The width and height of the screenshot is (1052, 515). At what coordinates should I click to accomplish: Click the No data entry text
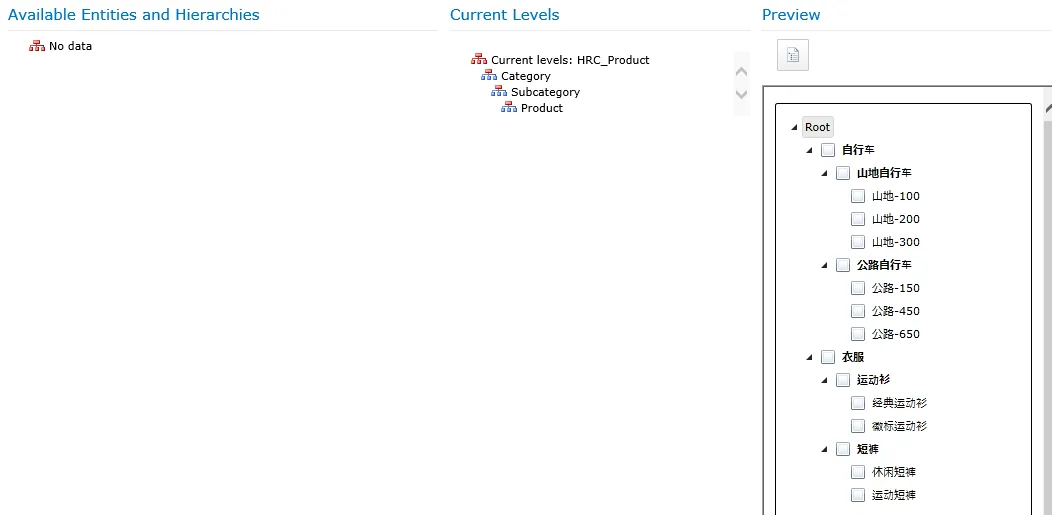[70, 46]
